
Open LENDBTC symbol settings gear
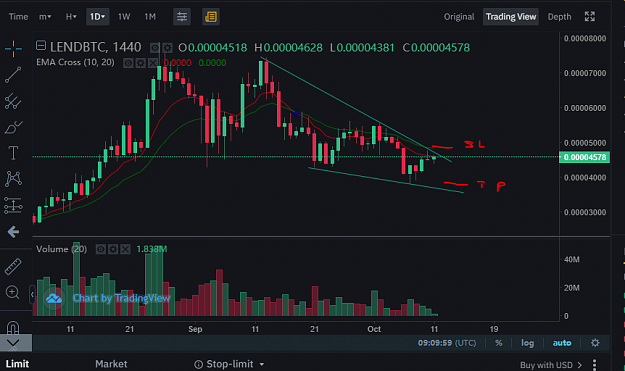pos(167,48)
